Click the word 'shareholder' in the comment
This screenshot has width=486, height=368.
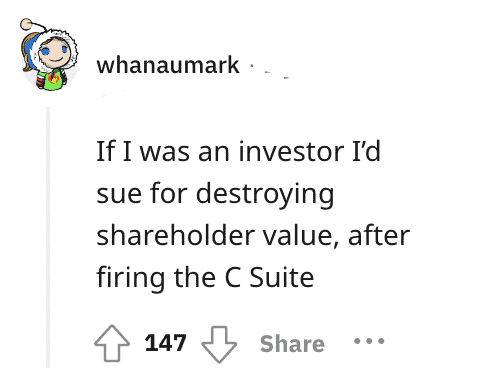click(176, 235)
